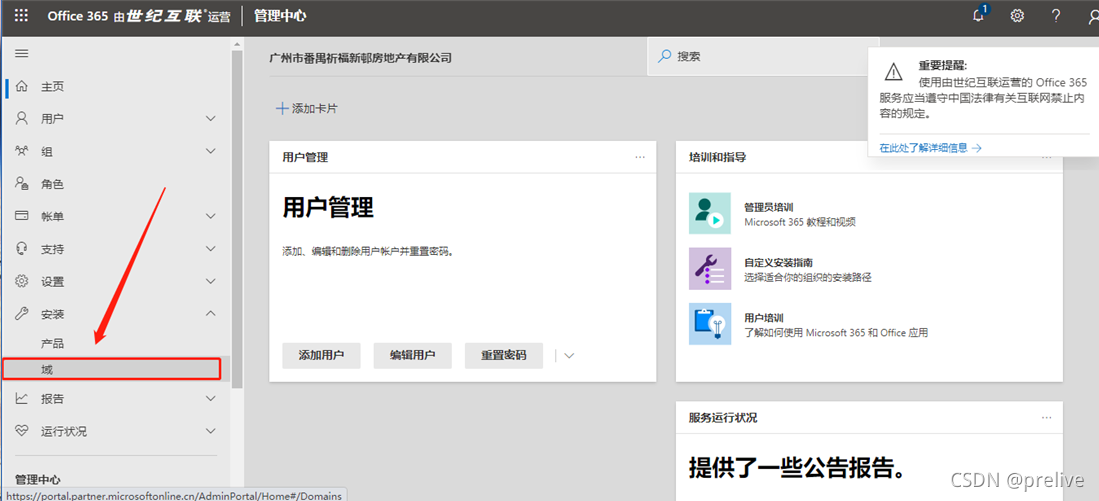Collapse the 安装 menu chevron
Viewport: 1099px width, 501px height.
[x=210, y=314]
